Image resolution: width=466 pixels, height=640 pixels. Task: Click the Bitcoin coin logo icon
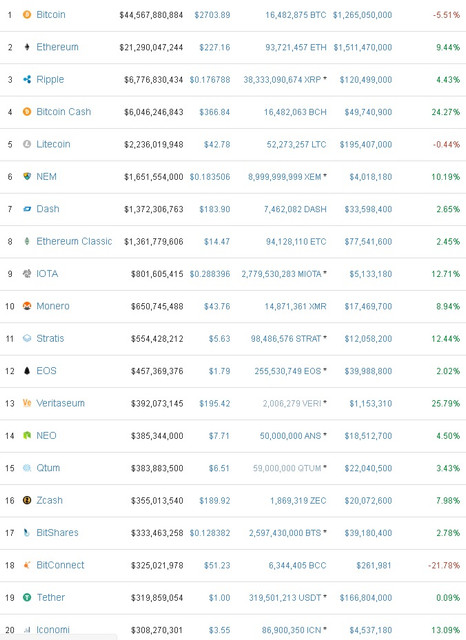click(x=27, y=15)
